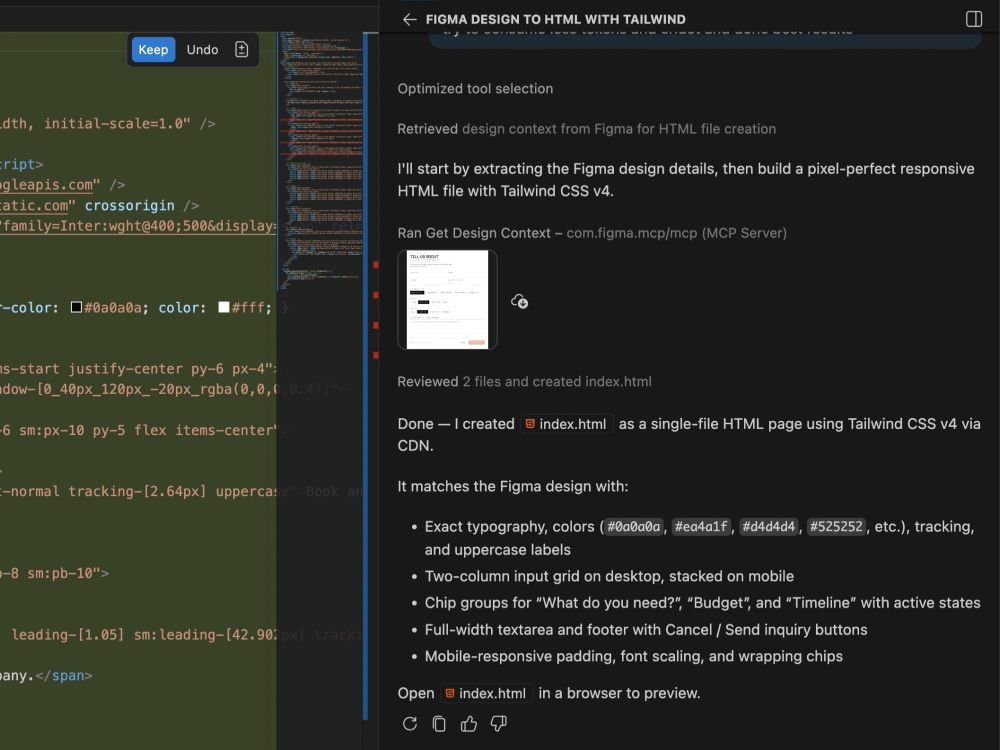1000x750 pixels.
Task: Click the 'crossorigin' attribute in code
Action: click(x=129, y=205)
